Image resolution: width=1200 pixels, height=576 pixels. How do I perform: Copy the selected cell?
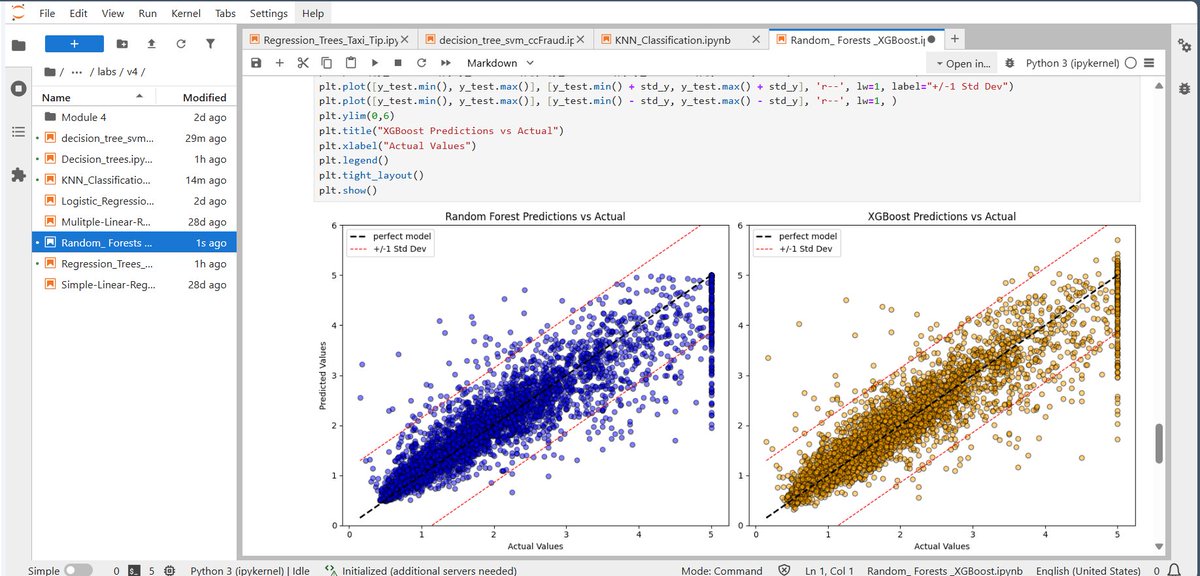327,63
